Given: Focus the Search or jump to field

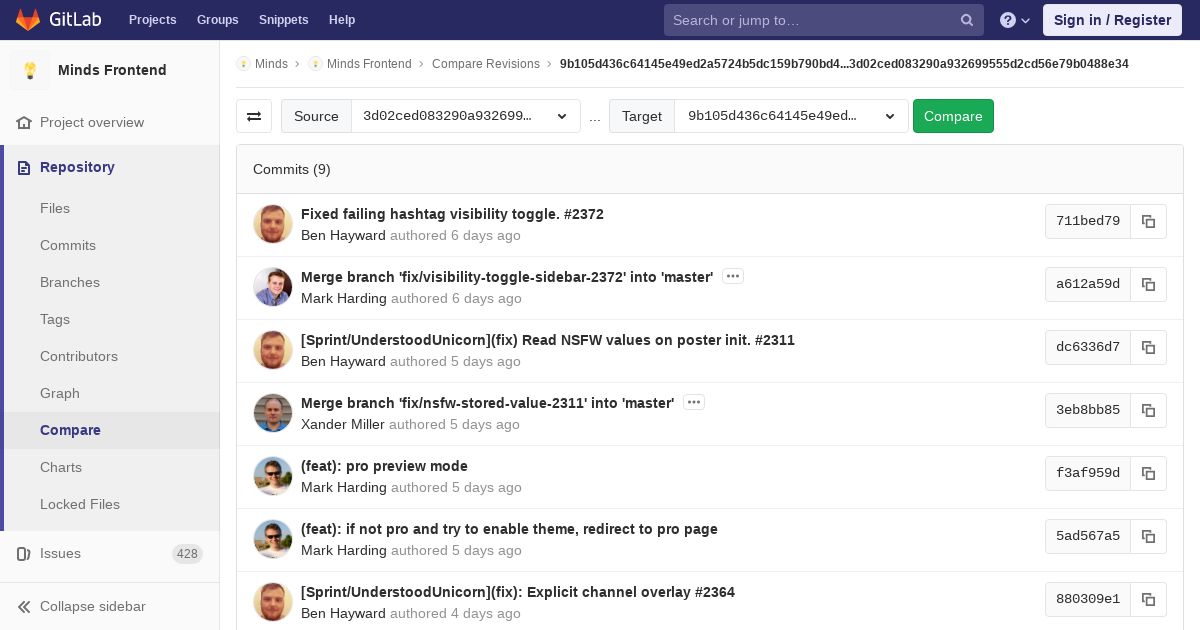Looking at the screenshot, I should point(812,20).
